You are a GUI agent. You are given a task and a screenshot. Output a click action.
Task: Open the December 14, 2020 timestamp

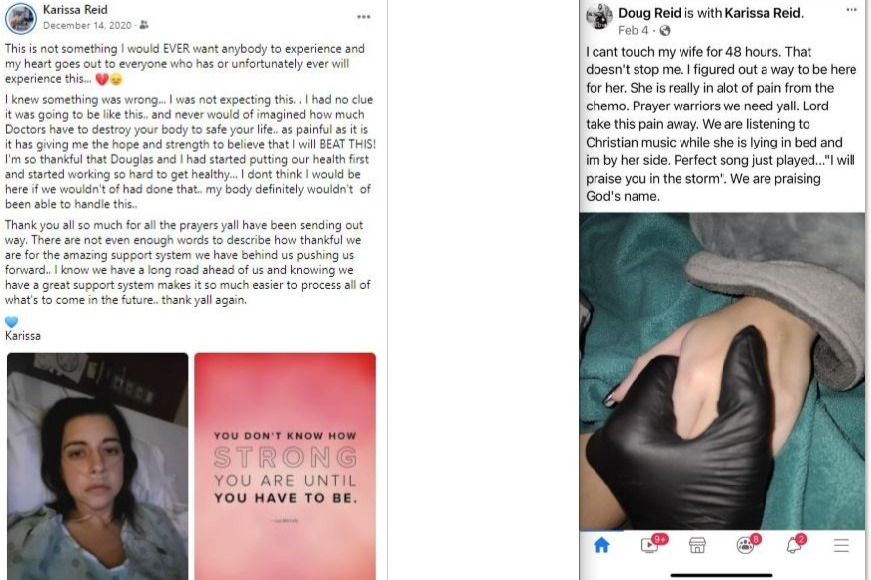[x=87, y=26]
